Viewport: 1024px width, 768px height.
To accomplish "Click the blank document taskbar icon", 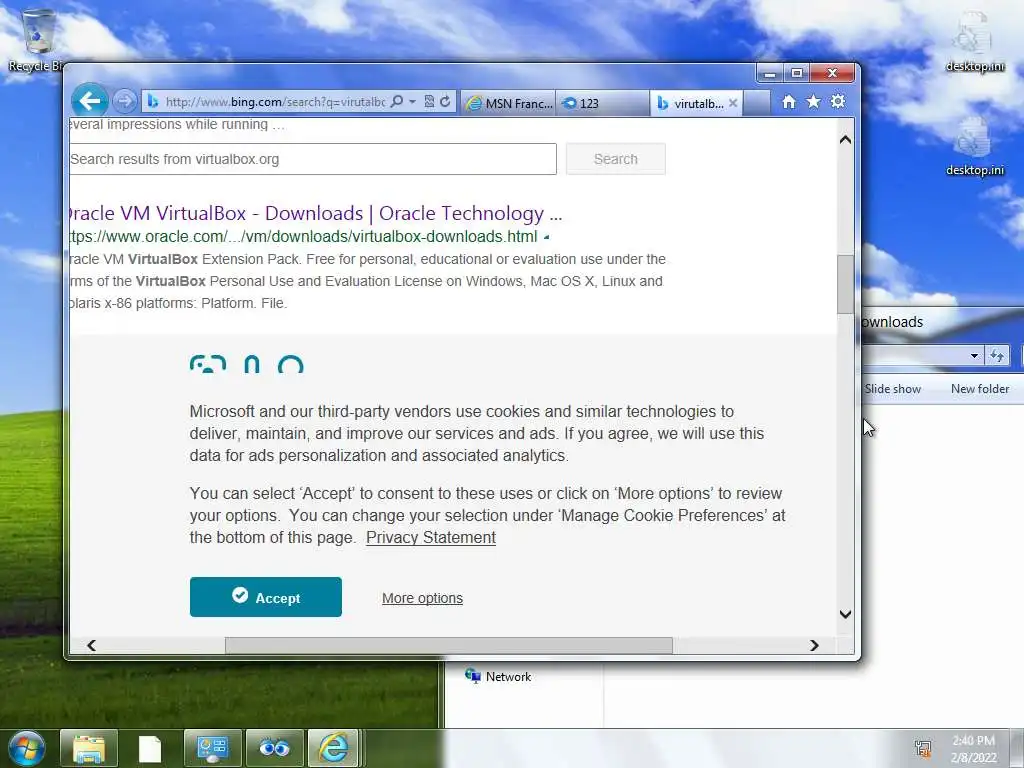I will [150, 748].
